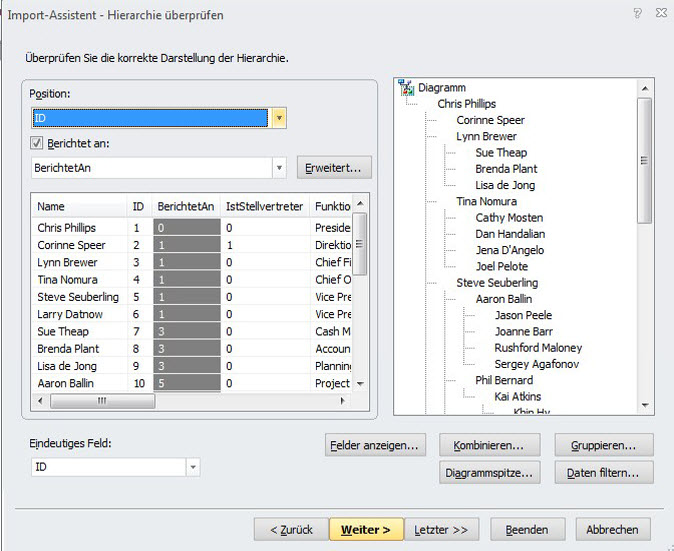This screenshot has width=674, height=551.
Task: Select Rushford Maloney in hierarchy tree
Action: coord(538,348)
